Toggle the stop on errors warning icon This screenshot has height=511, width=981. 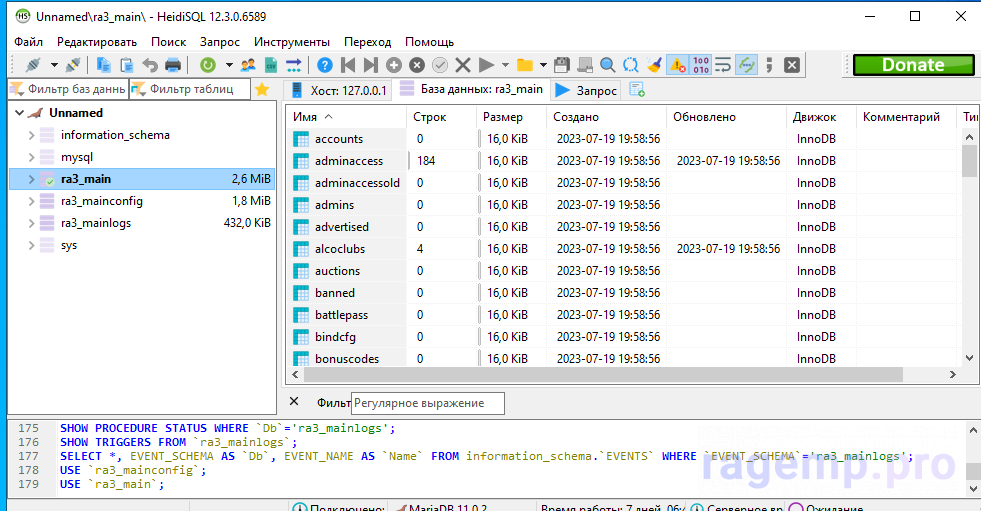[678, 65]
